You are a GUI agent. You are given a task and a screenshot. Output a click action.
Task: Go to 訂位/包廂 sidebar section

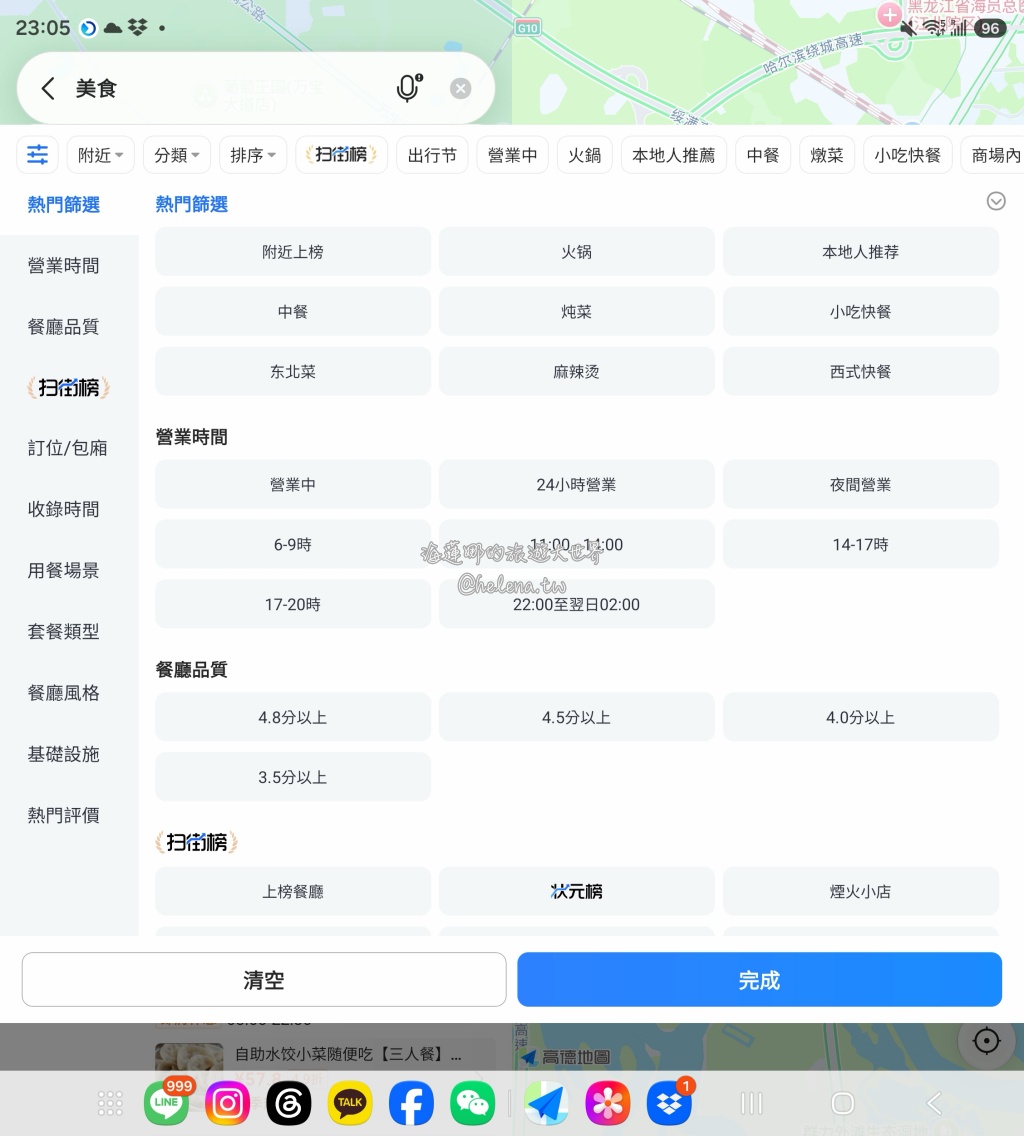click(x=67, y=448)
